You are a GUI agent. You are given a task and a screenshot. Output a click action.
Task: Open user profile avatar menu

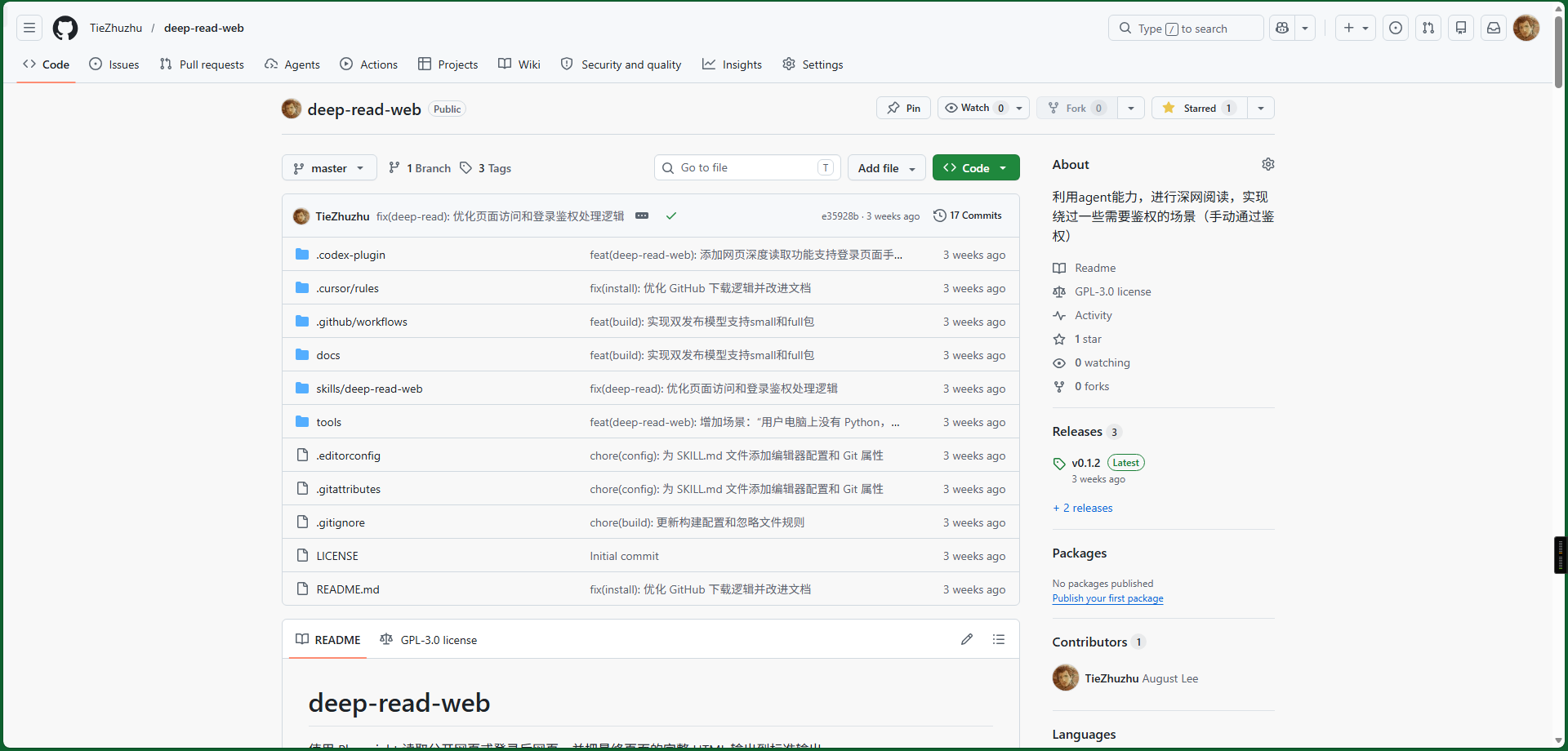pyautogui.click(x=1526, y=28)
